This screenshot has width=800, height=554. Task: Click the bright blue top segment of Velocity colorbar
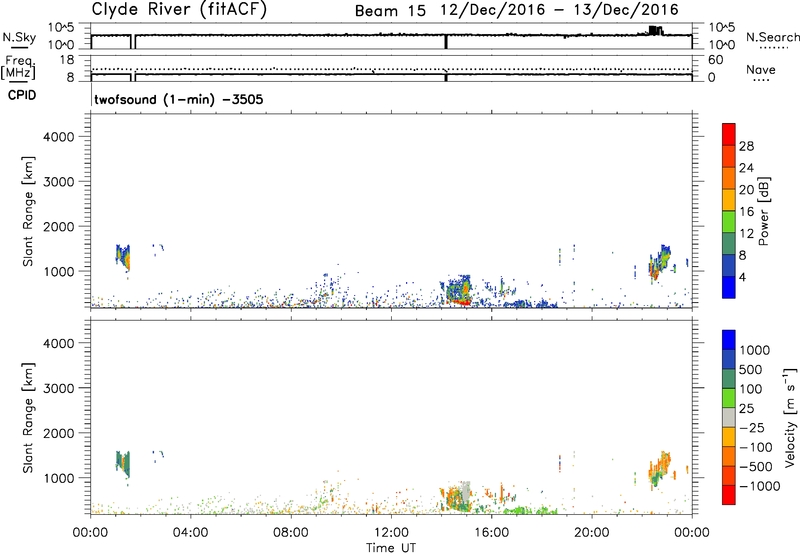(x=729, y=340)
